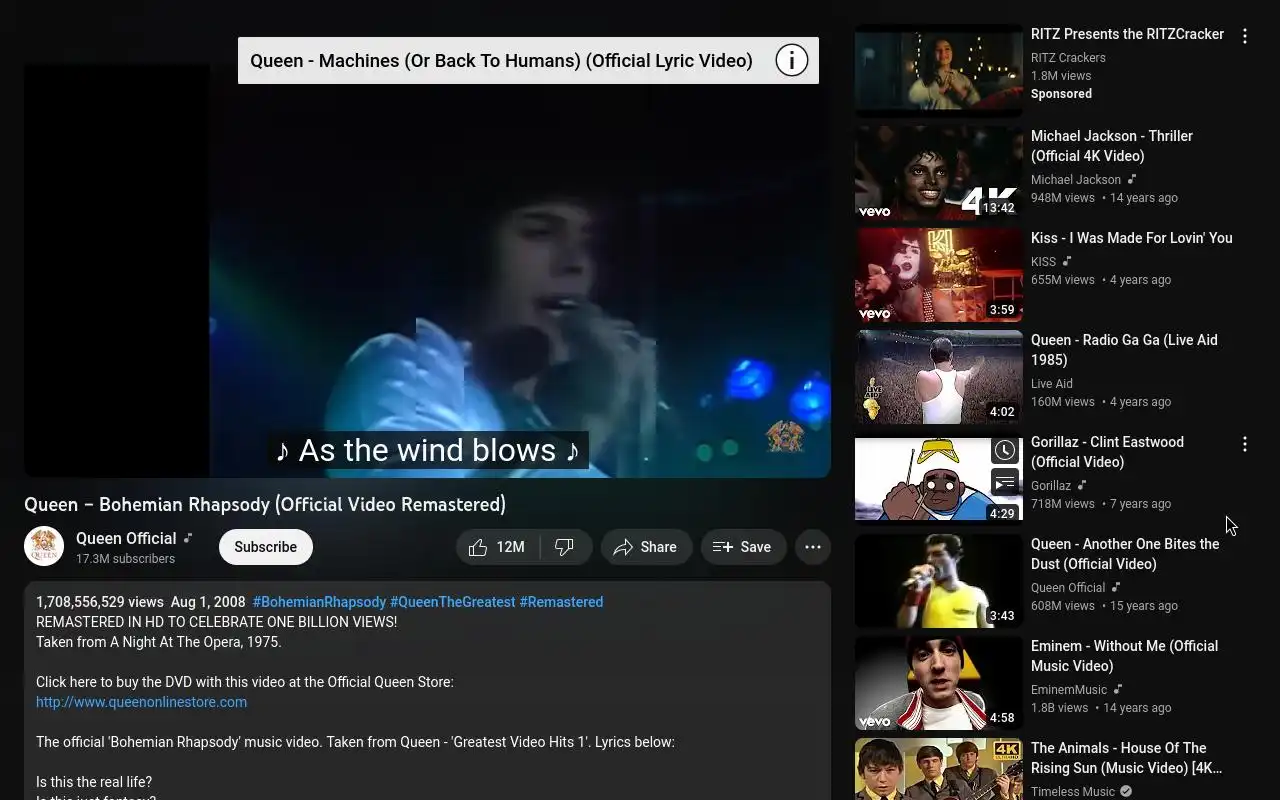Go to Timeless Music channel name
Image resolution: width=1280 pixels, height=800 pixels.
[1073, 792]
